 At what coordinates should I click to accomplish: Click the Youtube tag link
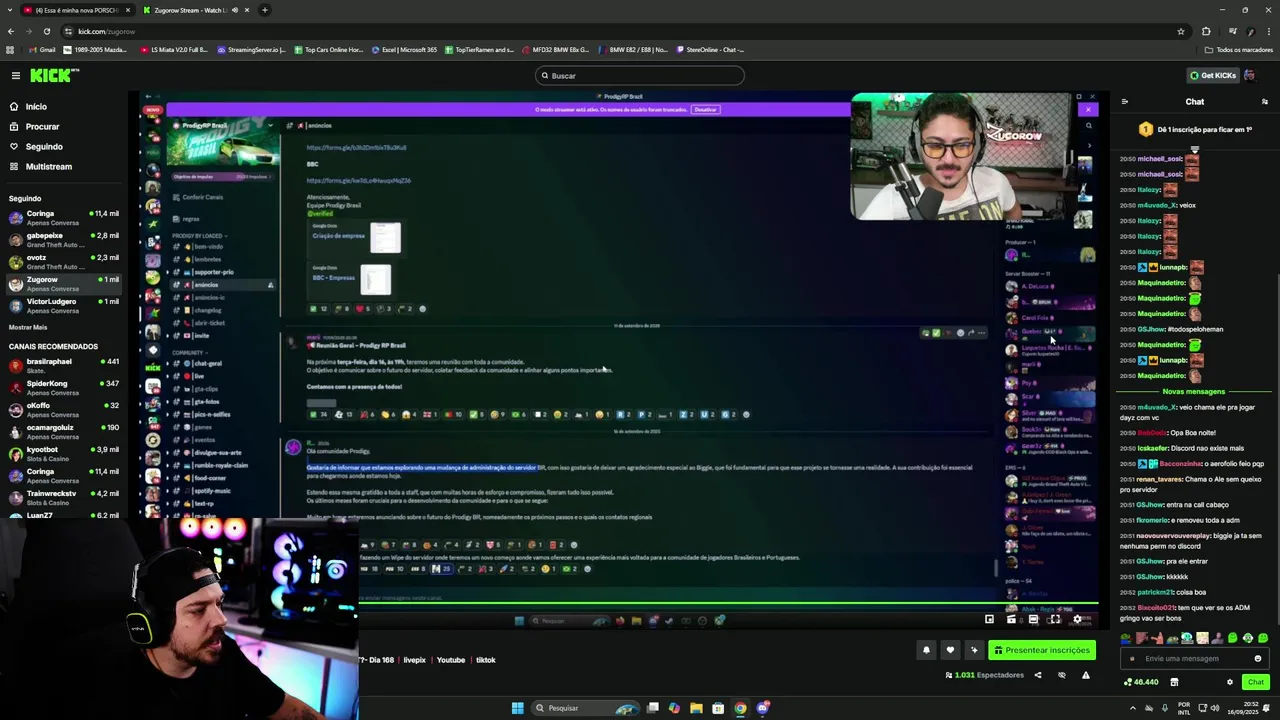click(451, 660)
